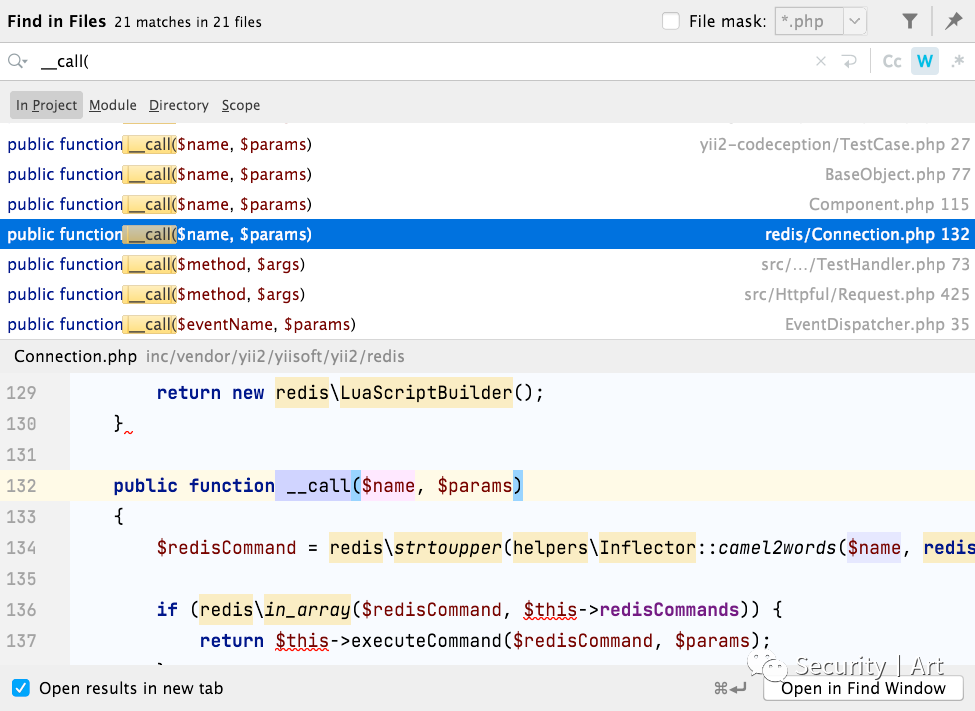Click Open in Find Window button
975x711 pixels.
coord(863,688)
